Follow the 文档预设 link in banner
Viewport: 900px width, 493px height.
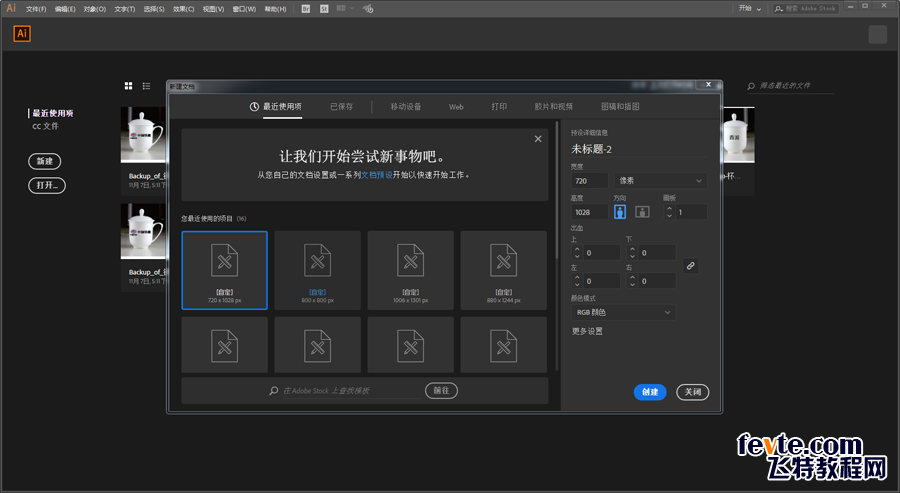[x=377, y=175]
